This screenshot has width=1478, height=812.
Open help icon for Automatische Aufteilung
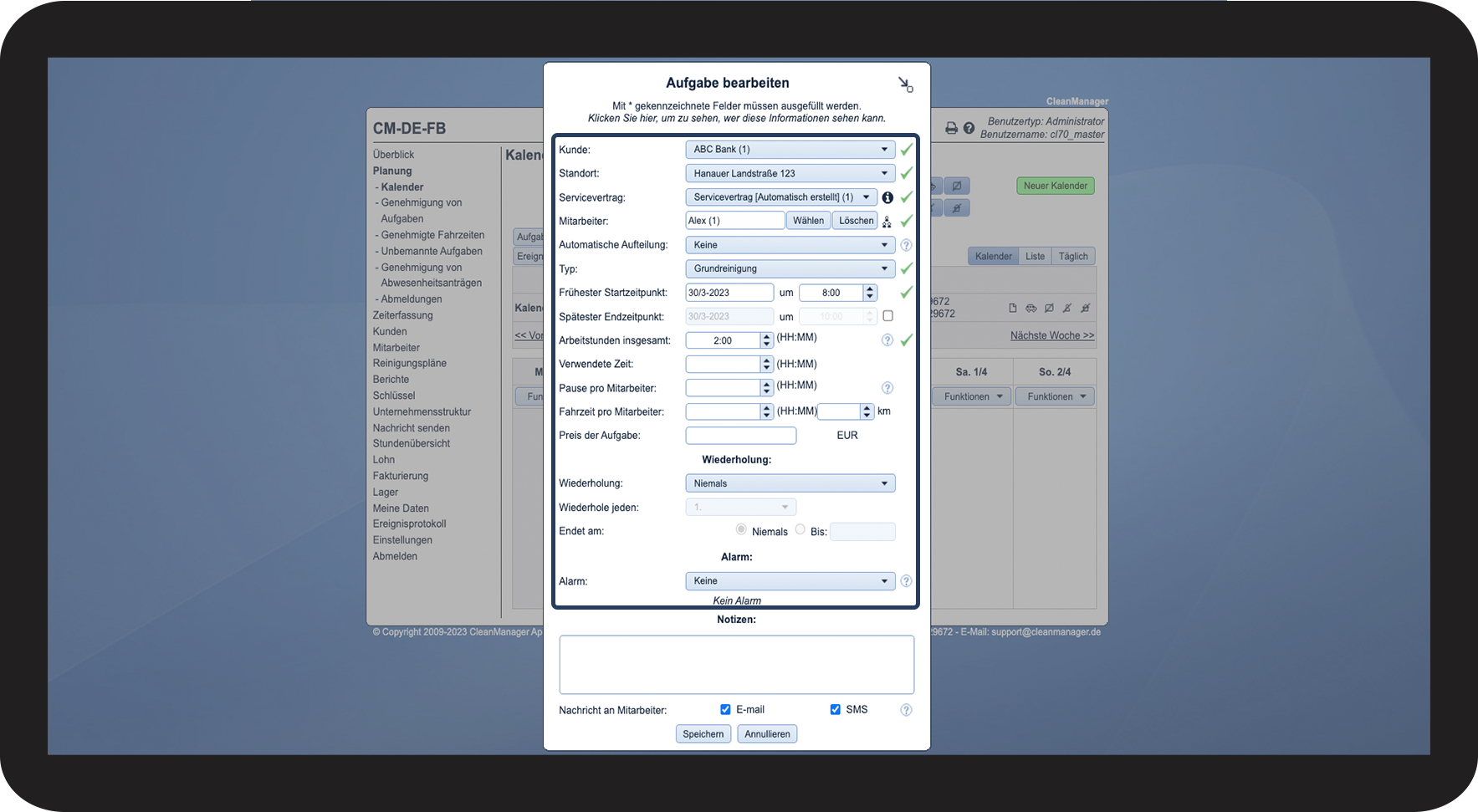[906, 245]
